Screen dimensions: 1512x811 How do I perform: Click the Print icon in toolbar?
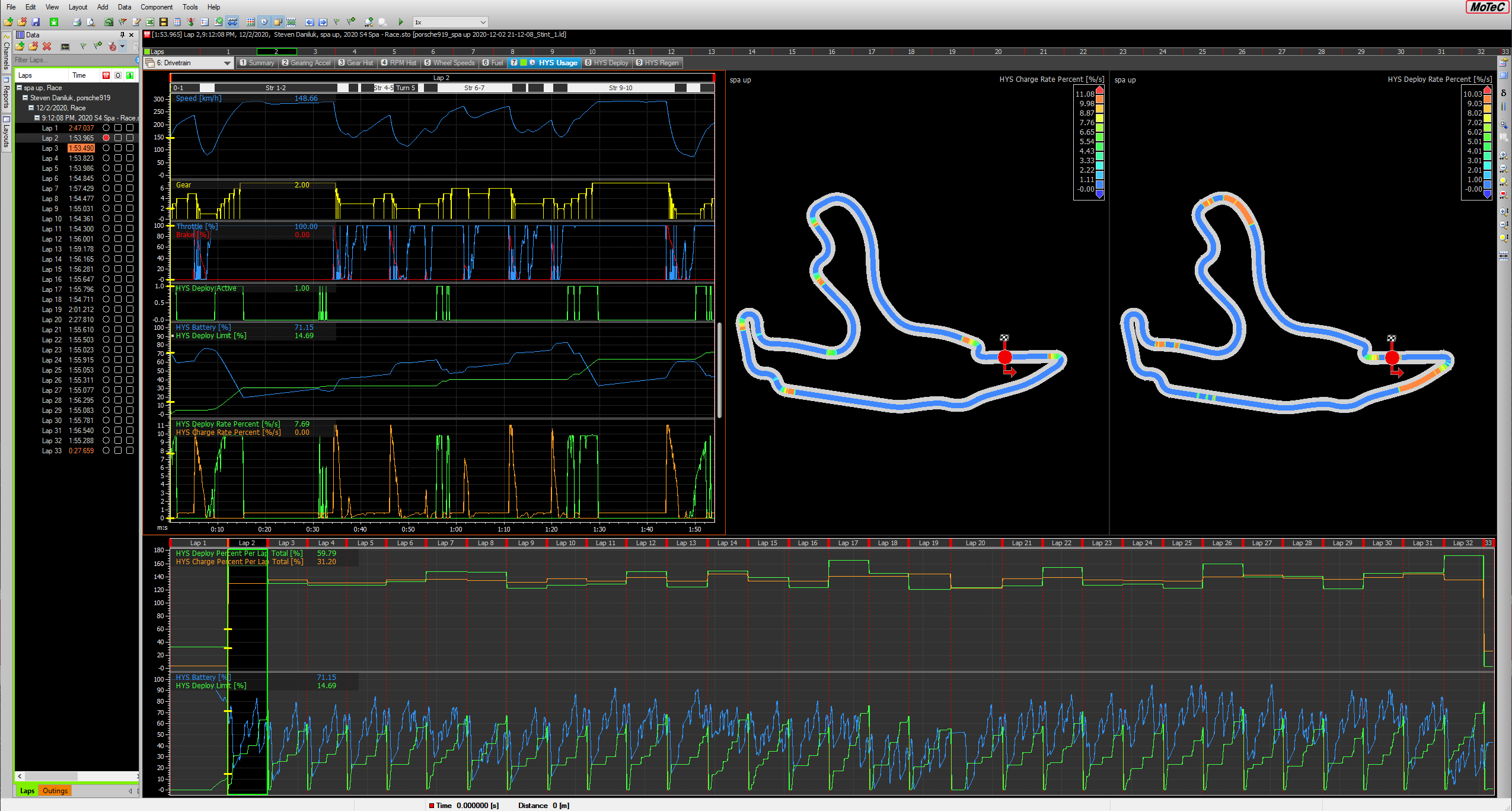(76, 22)
